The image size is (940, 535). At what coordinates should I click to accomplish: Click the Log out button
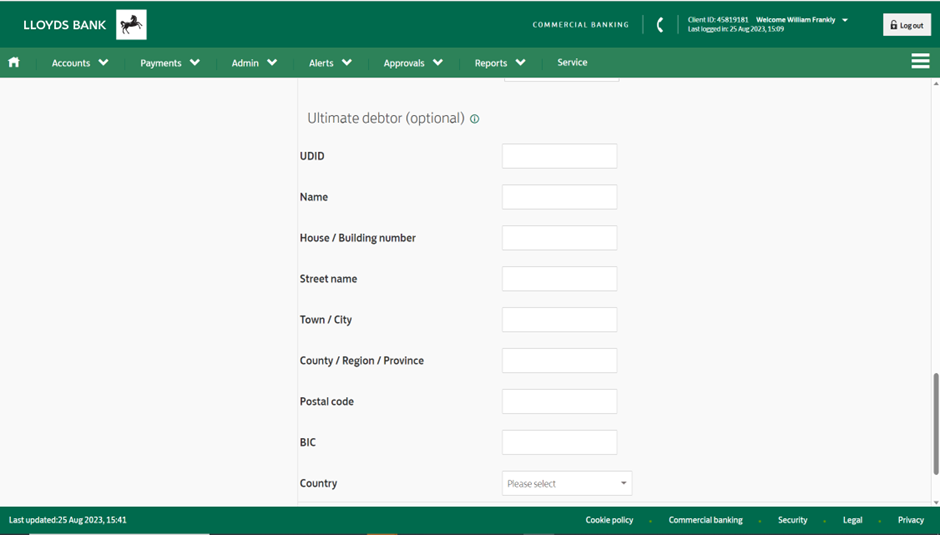(906, 25)
